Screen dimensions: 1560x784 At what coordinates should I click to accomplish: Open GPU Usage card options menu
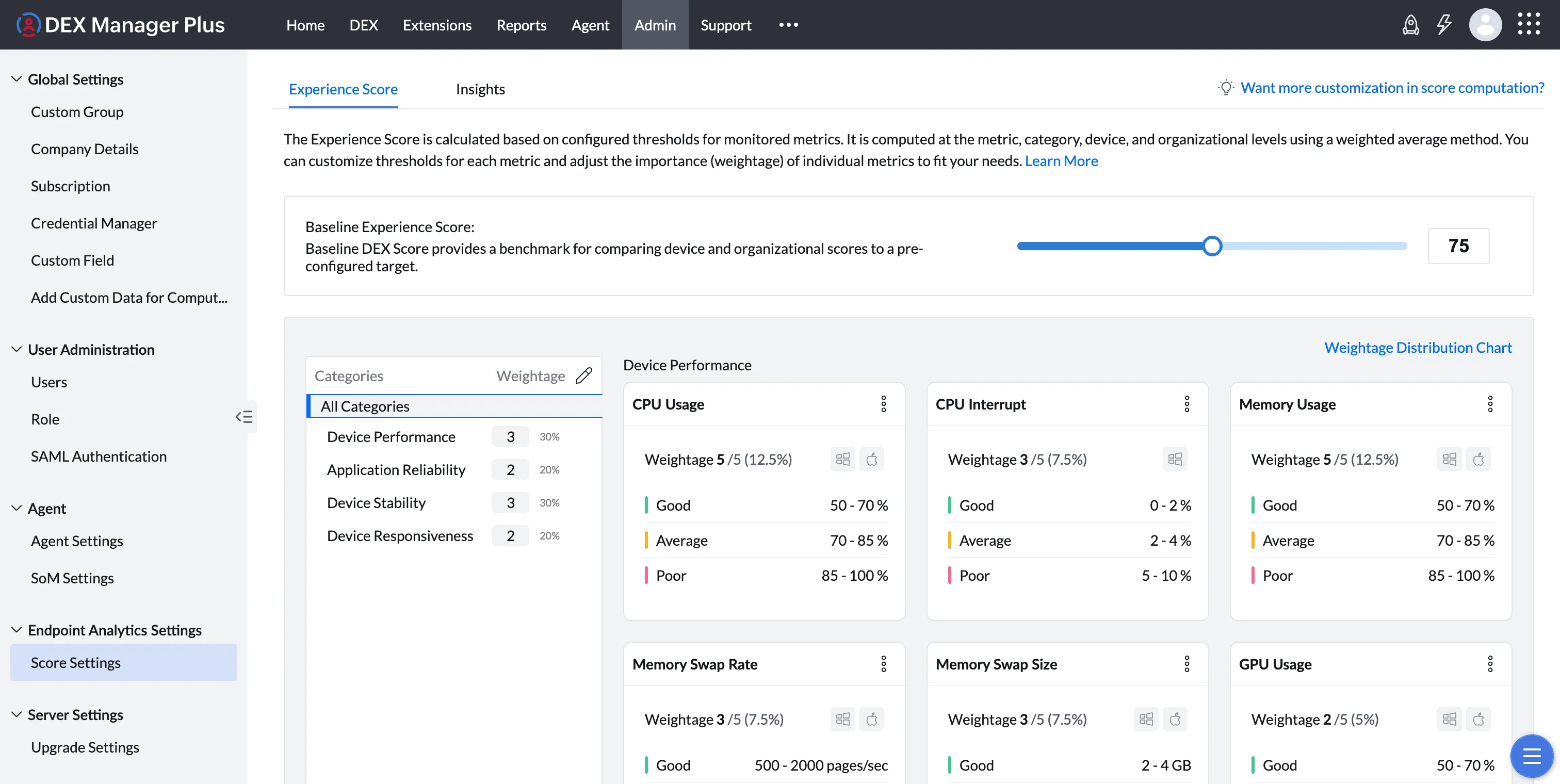coord(1490,664)
